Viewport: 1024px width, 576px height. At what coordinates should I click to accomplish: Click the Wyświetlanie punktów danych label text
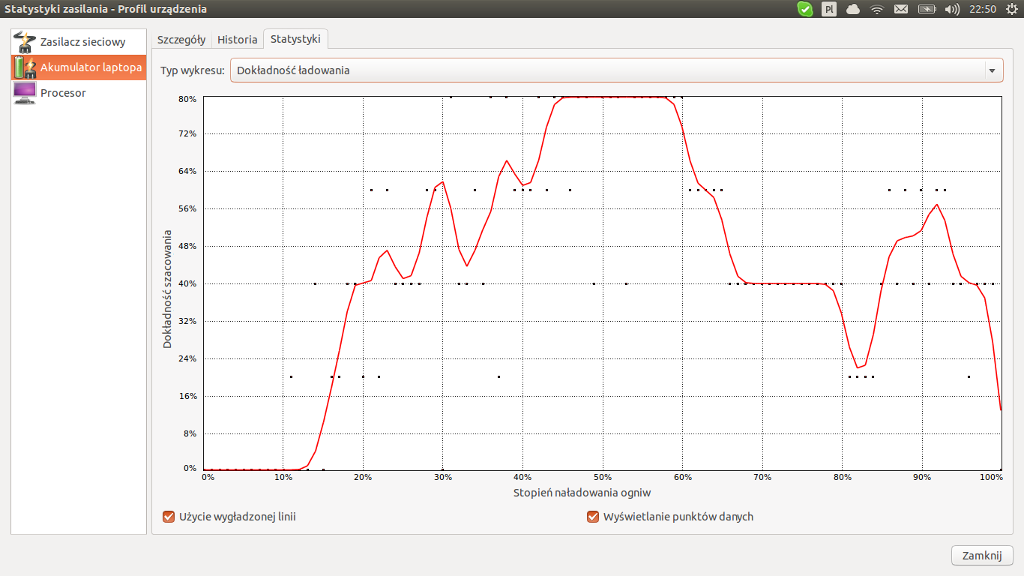(678, 517)
